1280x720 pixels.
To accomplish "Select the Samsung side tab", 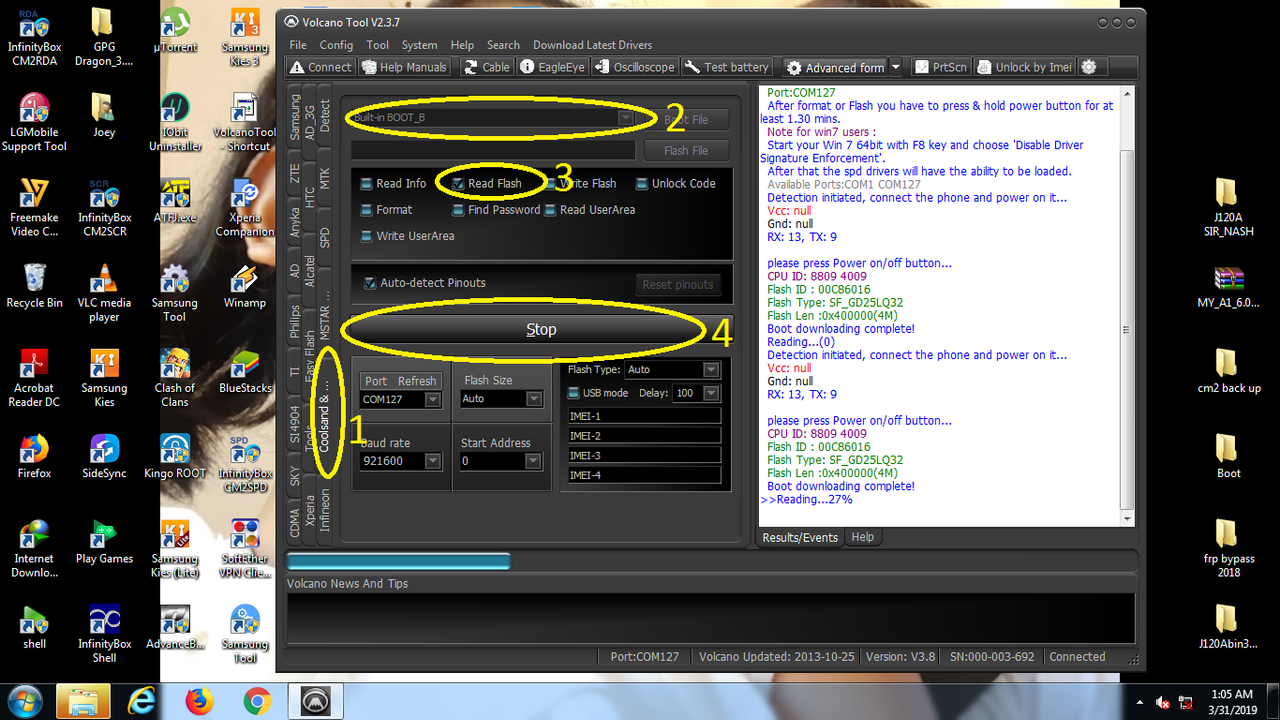I will (x=295, y=118).
